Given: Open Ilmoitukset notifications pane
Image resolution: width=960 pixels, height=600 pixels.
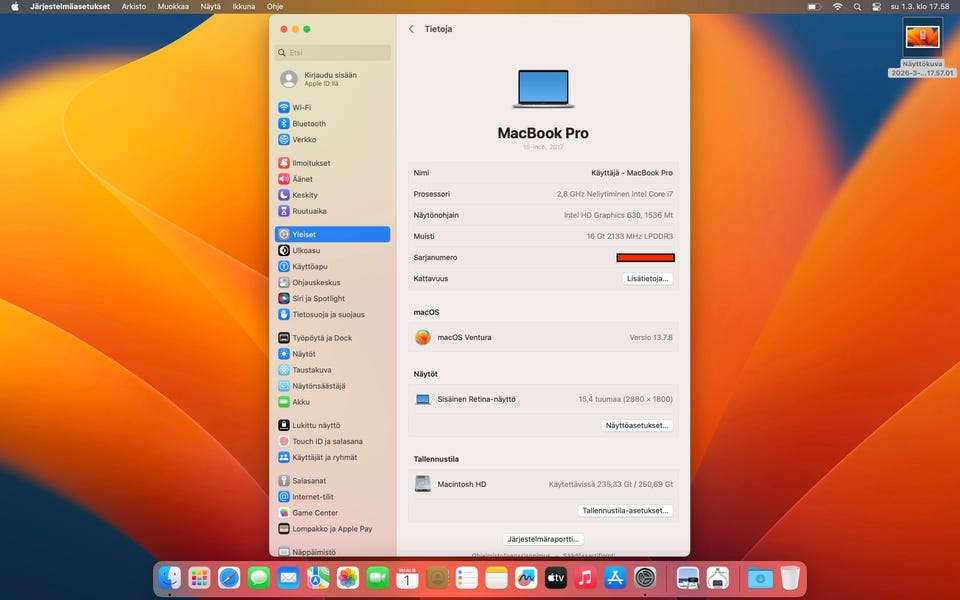Looking at the screenshot, I should [x=310, y=163].
